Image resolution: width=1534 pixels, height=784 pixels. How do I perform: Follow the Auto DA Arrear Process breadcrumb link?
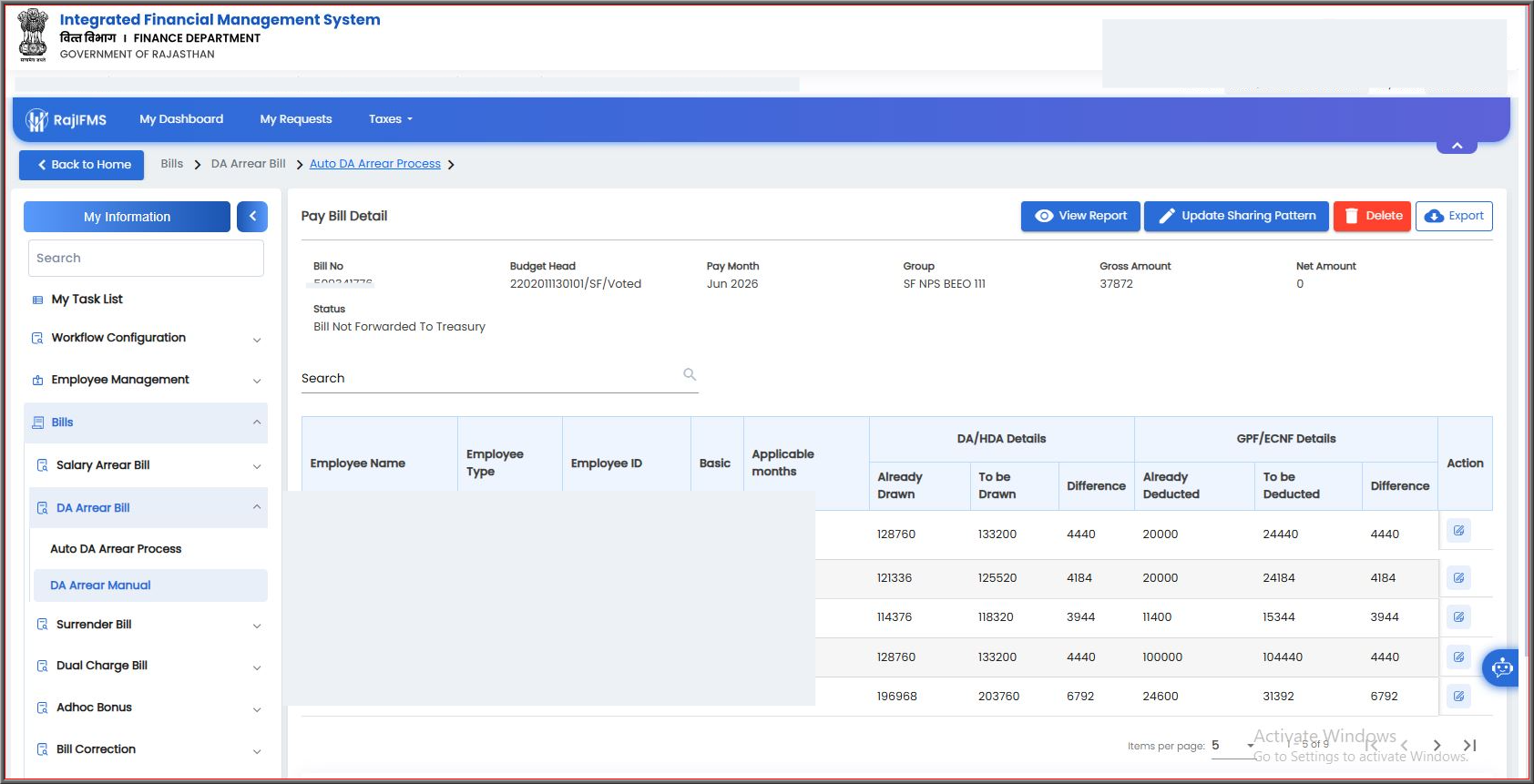point(375,164)
